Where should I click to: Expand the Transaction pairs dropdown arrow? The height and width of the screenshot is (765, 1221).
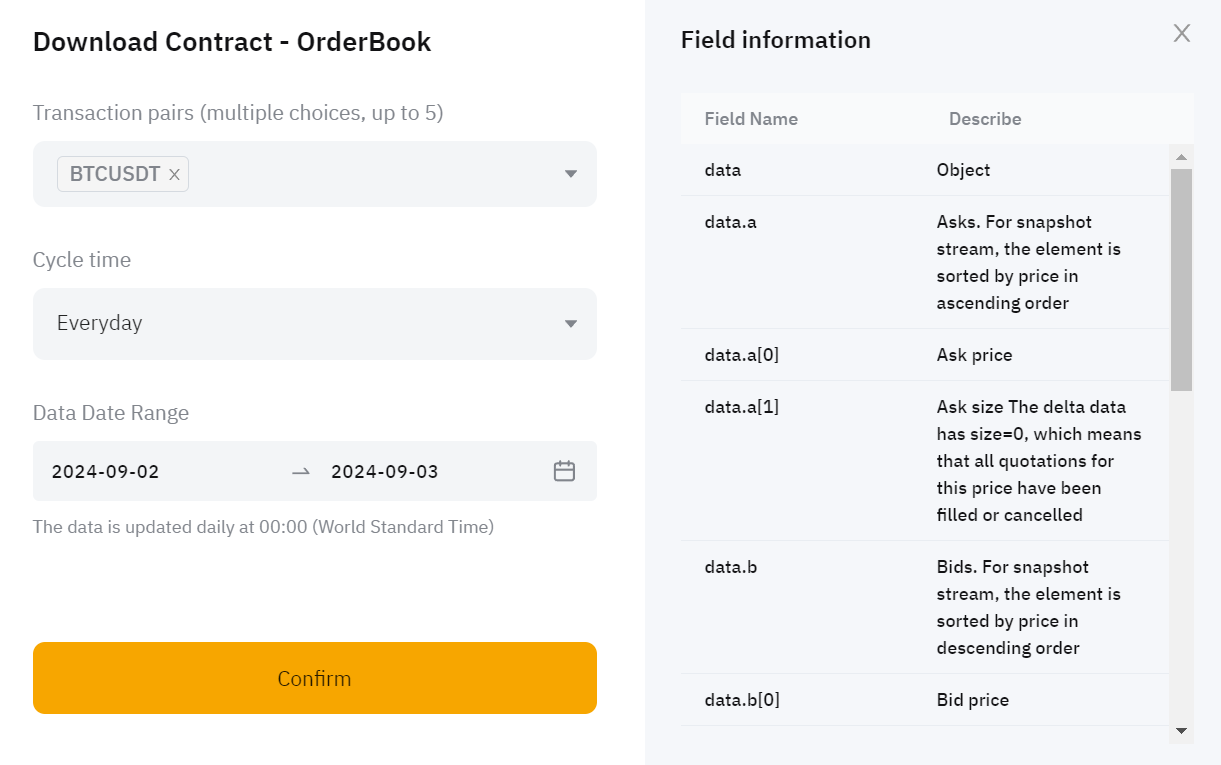(x=571, y=174)
